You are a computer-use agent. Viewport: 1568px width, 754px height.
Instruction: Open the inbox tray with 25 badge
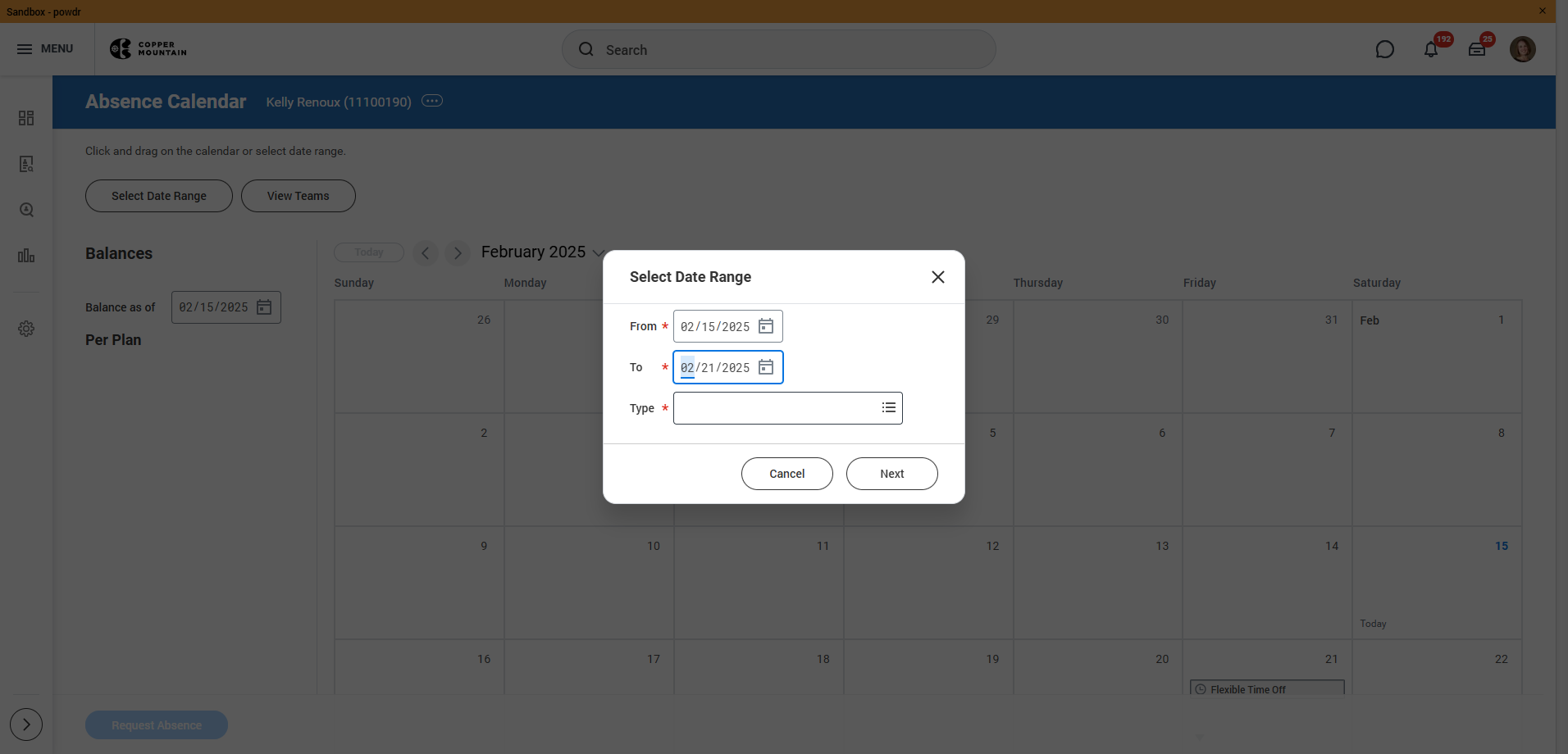1477,49
